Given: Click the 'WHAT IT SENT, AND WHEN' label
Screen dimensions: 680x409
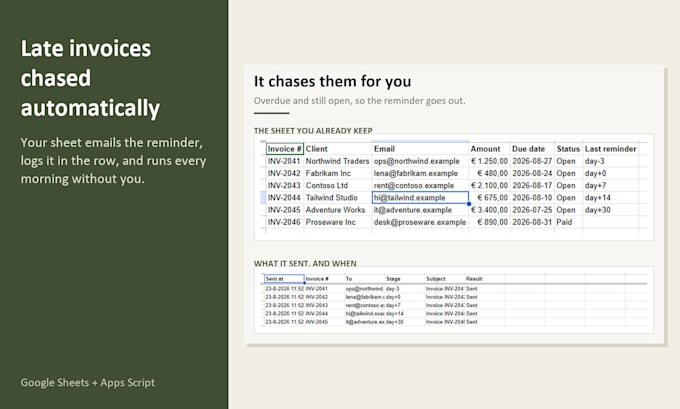Looking at the screenshot, I should click(x=305, y=263).
